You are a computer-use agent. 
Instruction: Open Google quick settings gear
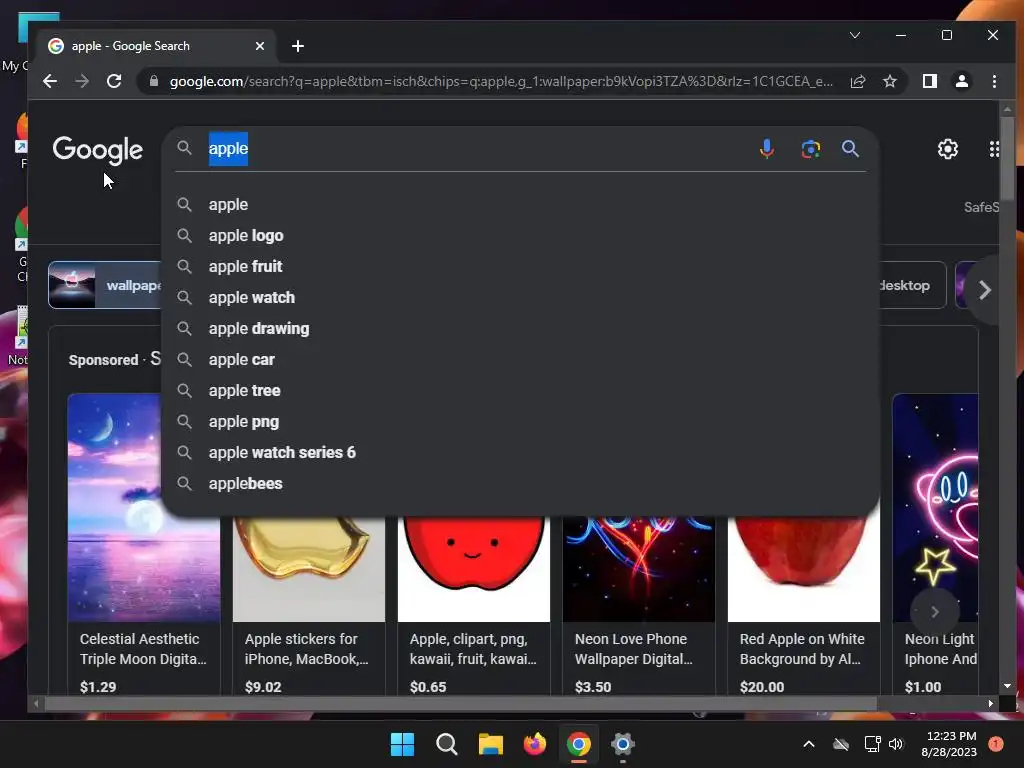pos(948,149)
